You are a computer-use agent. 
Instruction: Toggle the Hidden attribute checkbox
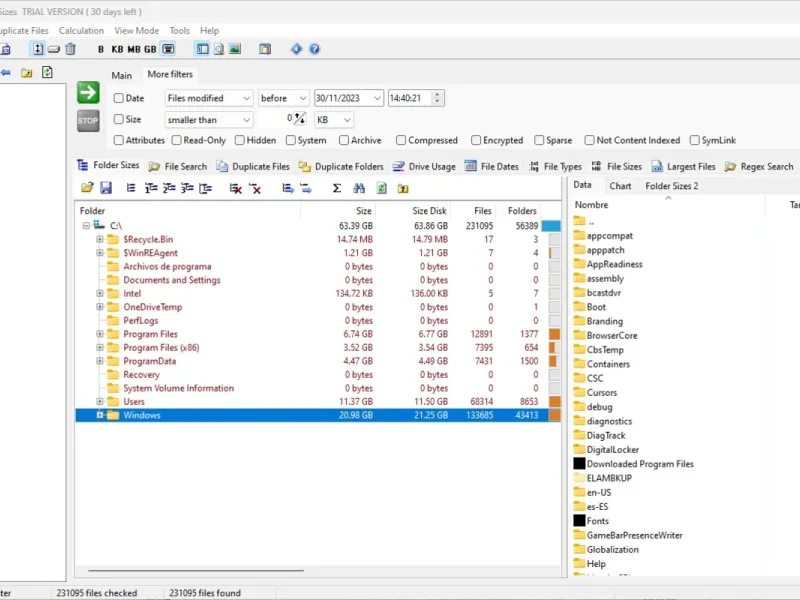pyautogui.click(x=239, y=141)
